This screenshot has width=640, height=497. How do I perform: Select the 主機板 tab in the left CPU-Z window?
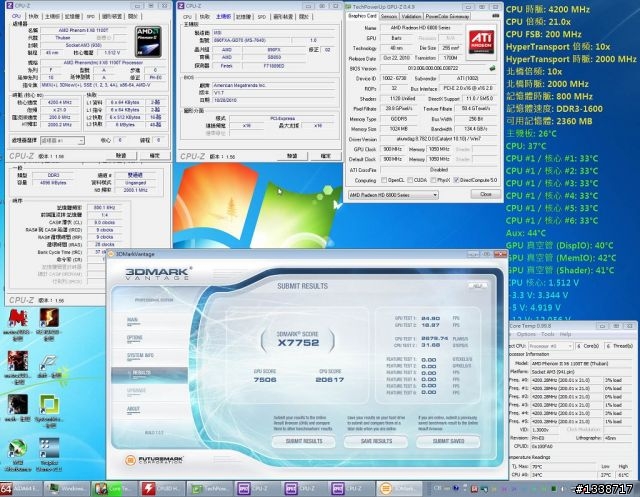53,16
